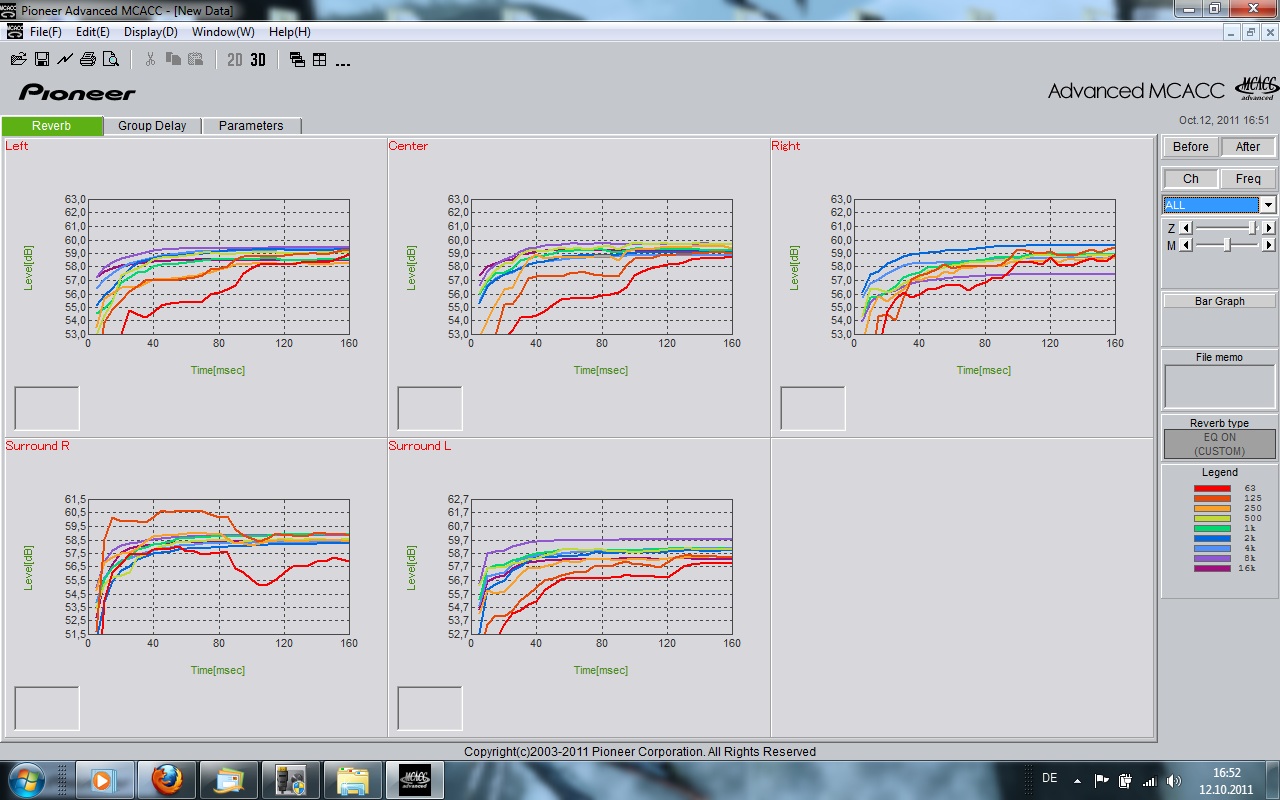This screenshot has height=800, width=1280.
Task: Click the Z slider right arrow
Action: point(1269,228)
